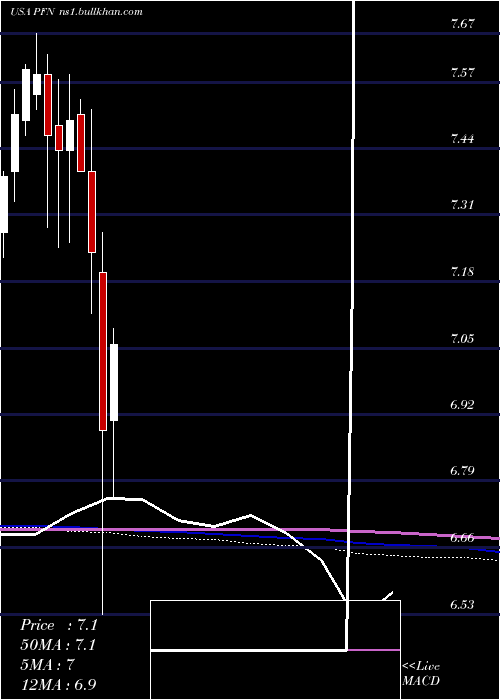Click the 6.92 price axis label
Screen dimensions: 500x700
(x=462, y=405)
